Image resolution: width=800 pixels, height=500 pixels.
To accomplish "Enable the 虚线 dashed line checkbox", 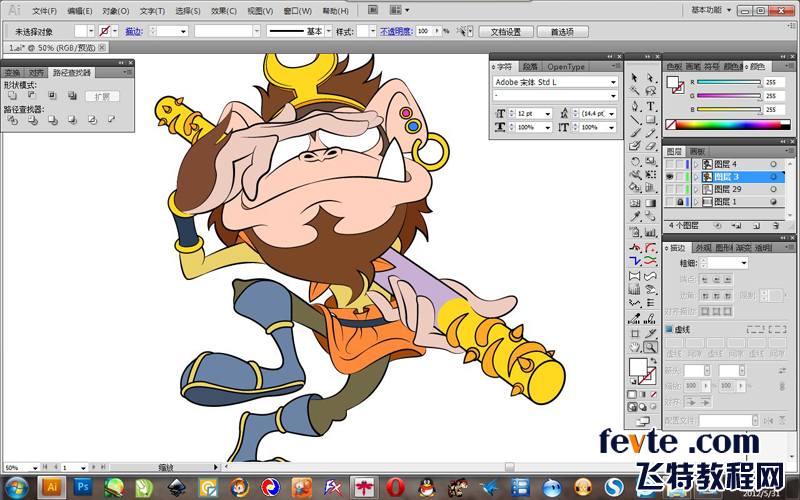I will pyautogui.click(x=669, y=329).
